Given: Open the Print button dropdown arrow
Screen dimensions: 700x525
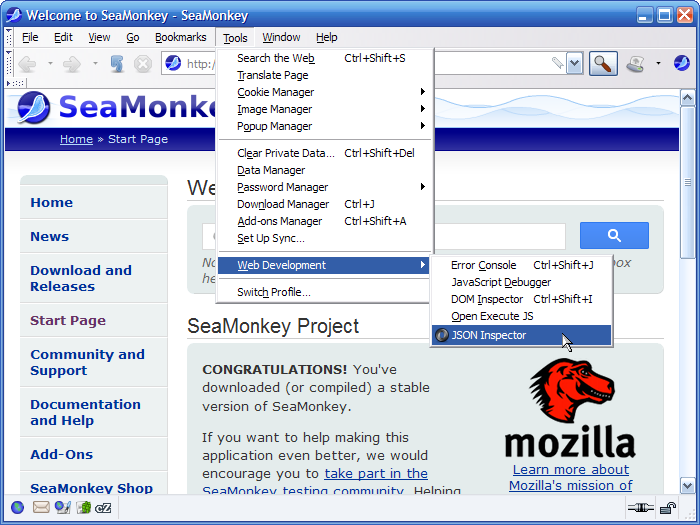Looking at the screenshot, I should (x=658, y=63).
